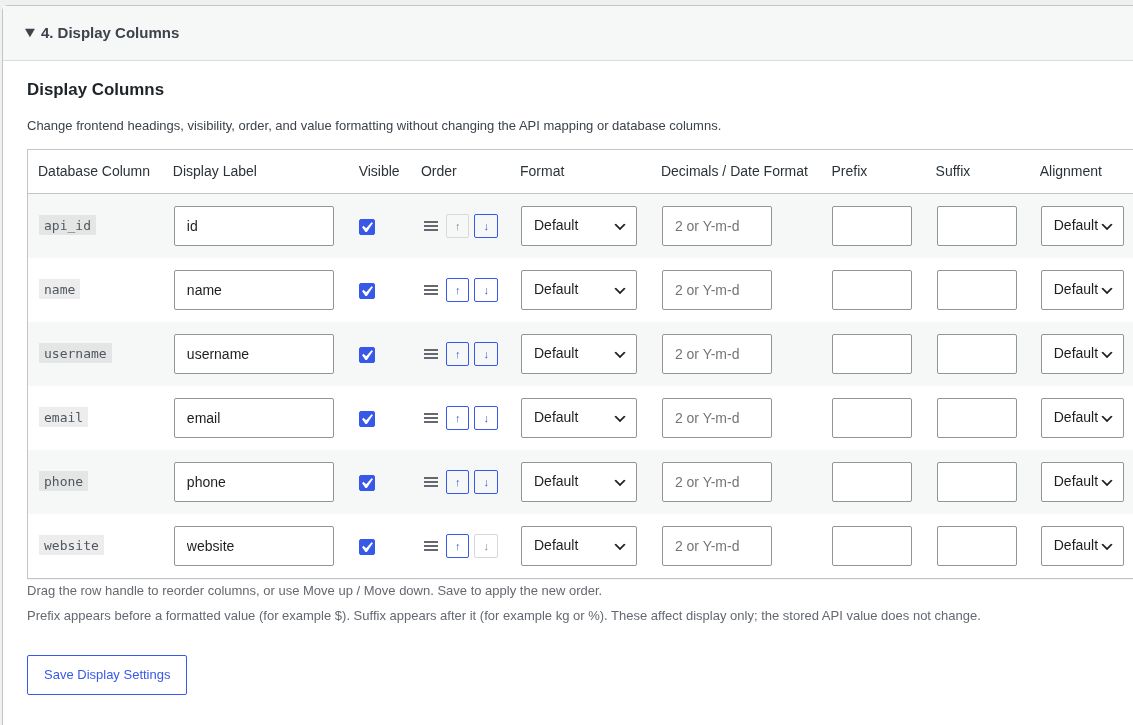Open Alignment dropdown for website
Image resolution: width=1133 pixels, height=725 pixels.
click(1082, 546)
